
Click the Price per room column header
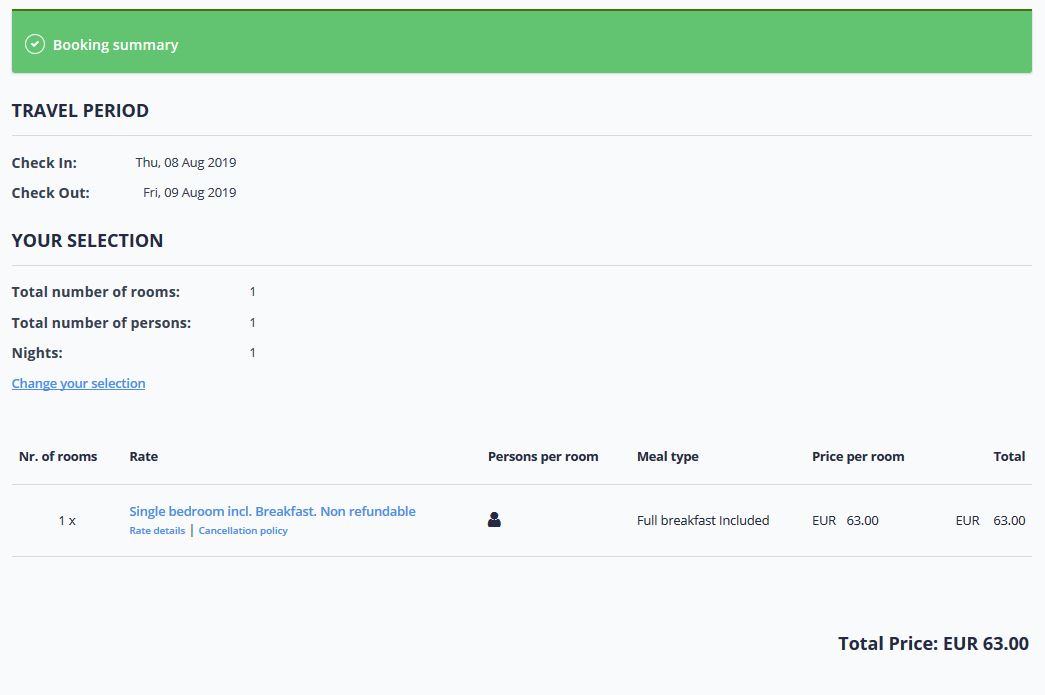click(x=857, y=456)
